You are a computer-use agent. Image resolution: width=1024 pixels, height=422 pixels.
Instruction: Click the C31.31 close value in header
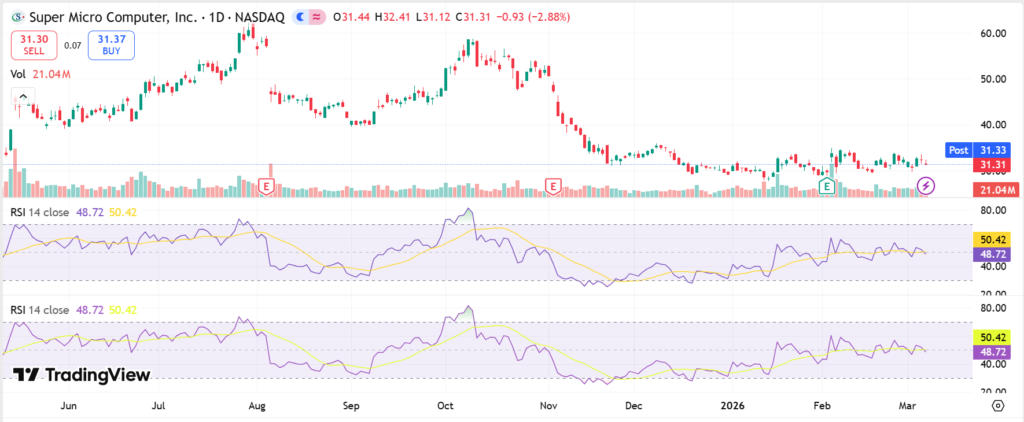click(473, 18)
